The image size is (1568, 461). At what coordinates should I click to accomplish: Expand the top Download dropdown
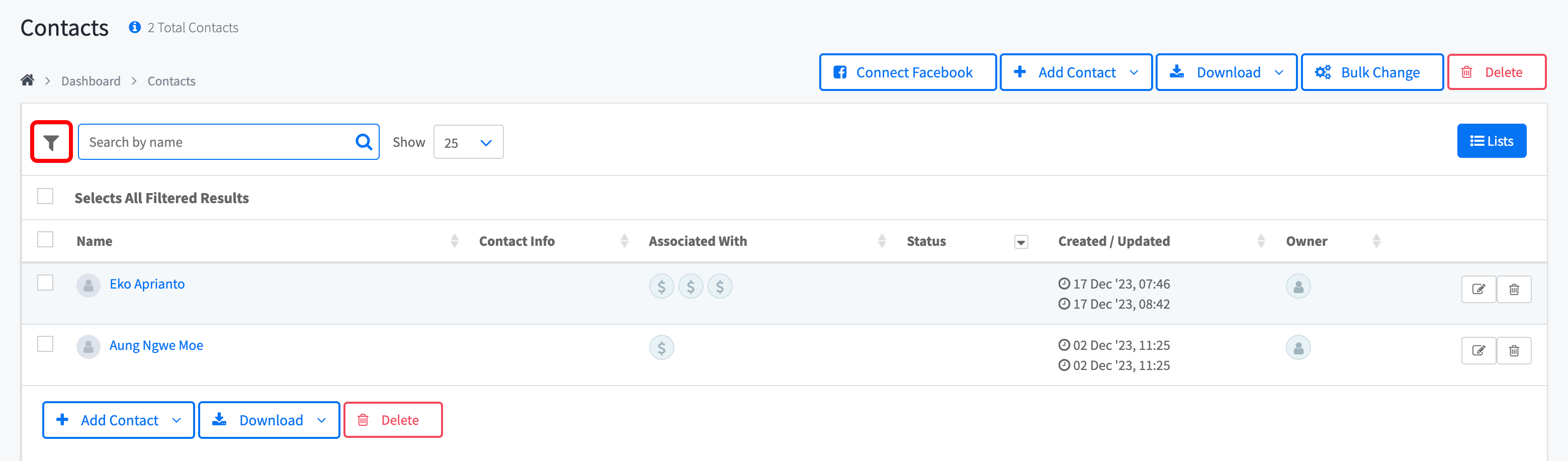coord(1278,72)
